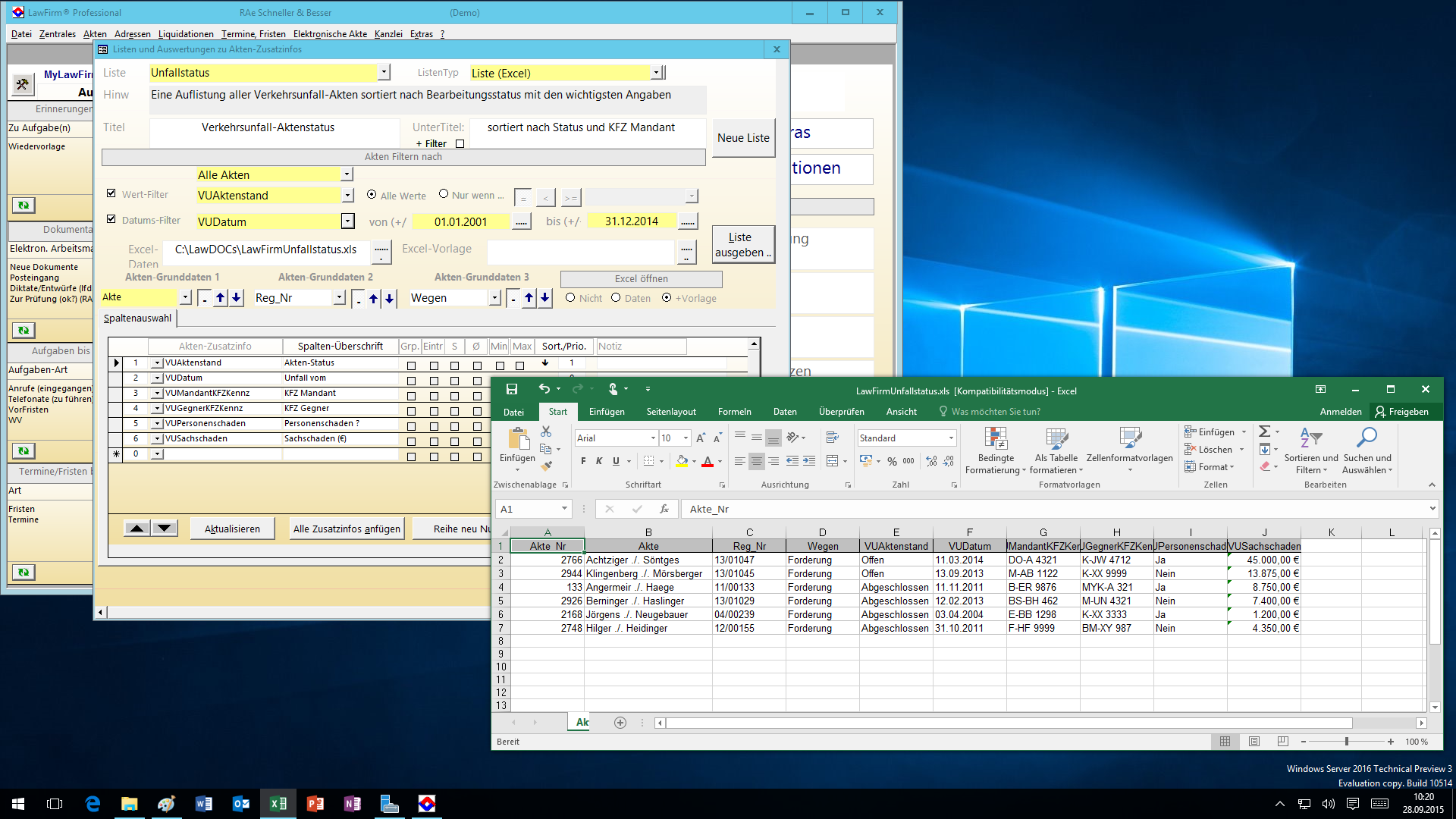The image size is (1456, 819).
Task: Click the Liste ausgeben button
Action: 742,245
